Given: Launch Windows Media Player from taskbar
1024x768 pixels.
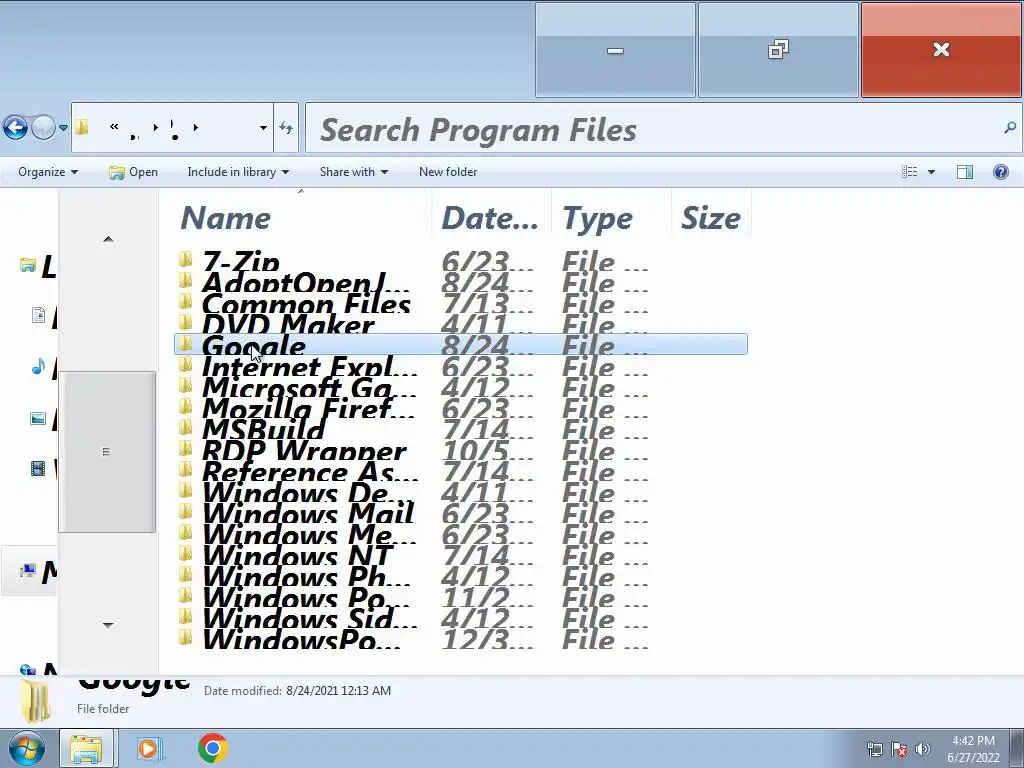Looking at the screenshot, I should pyautogui.click(x=148, y=748).
